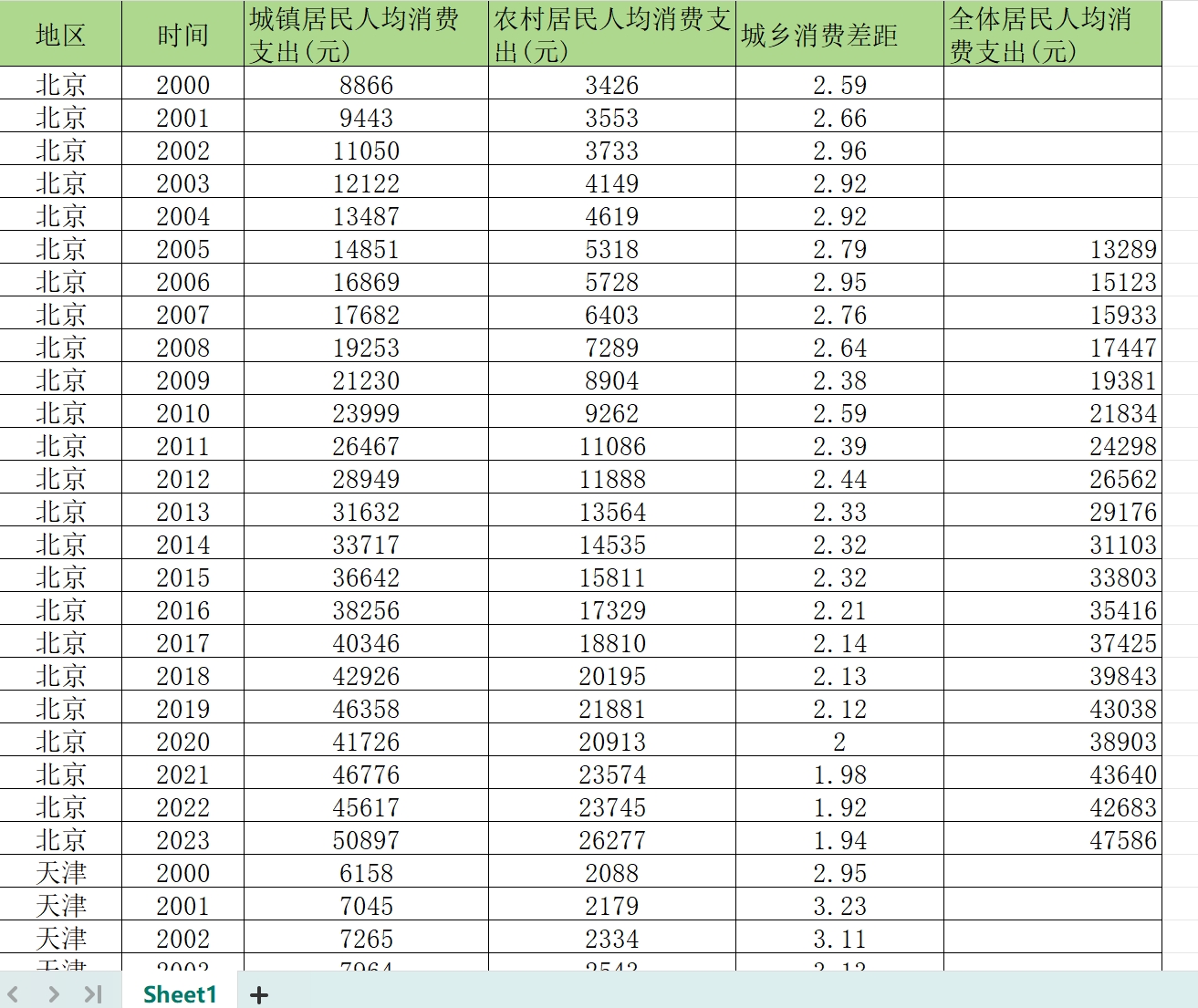This screenshot has width=1198, height=1008.
Task: Select header 全体居民人均消费支出(元)
Action: (1053, 34)
